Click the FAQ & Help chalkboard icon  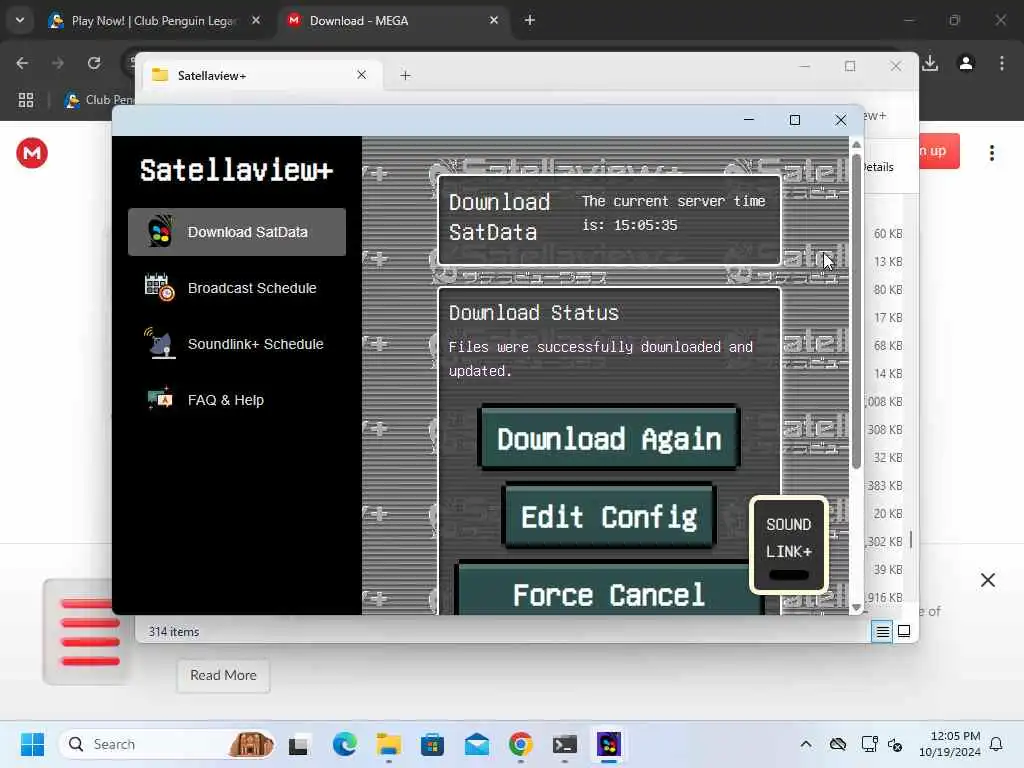pyautogui.click(x=160, y=399)
